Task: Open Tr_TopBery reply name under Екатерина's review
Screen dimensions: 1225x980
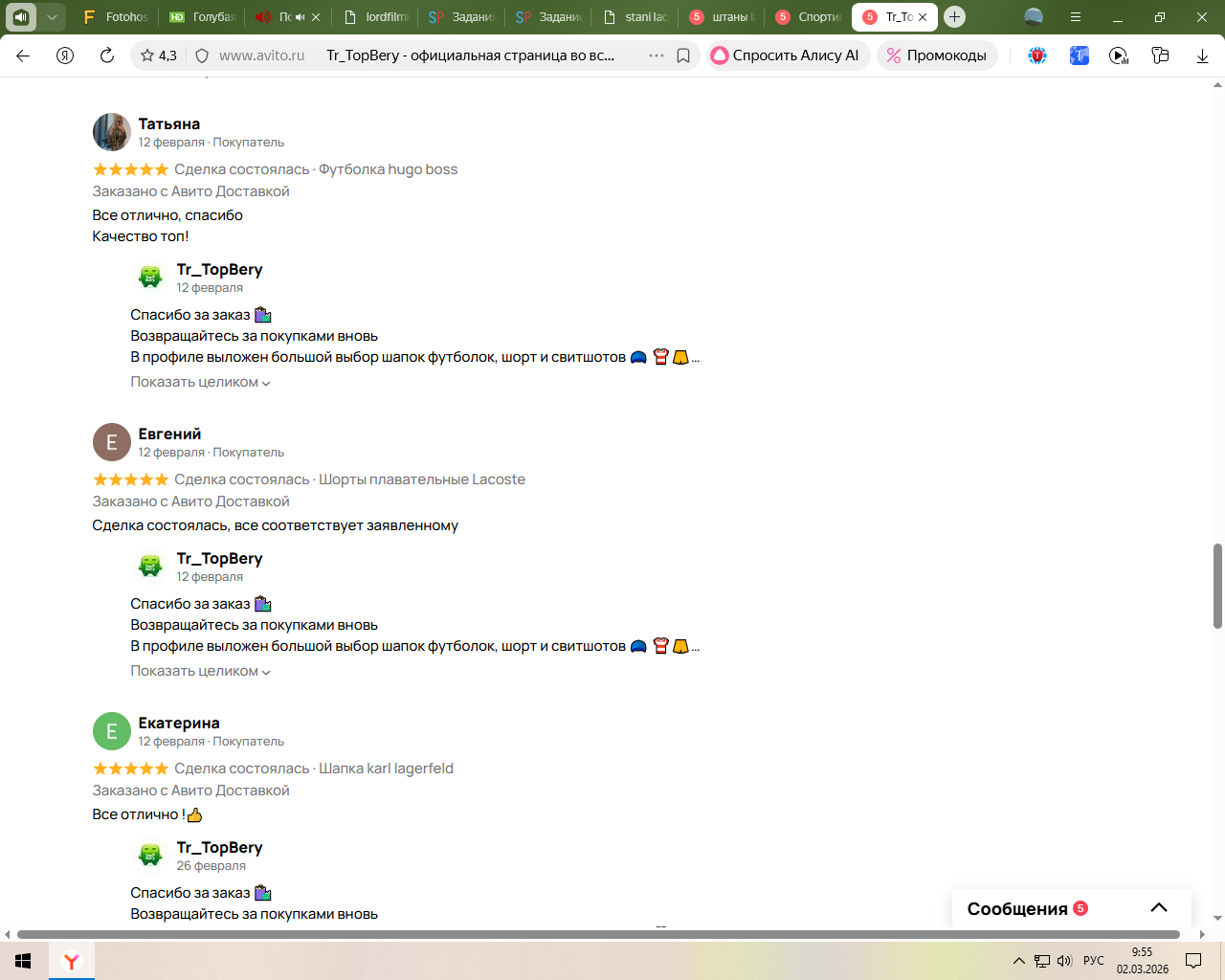Action: 219,848
